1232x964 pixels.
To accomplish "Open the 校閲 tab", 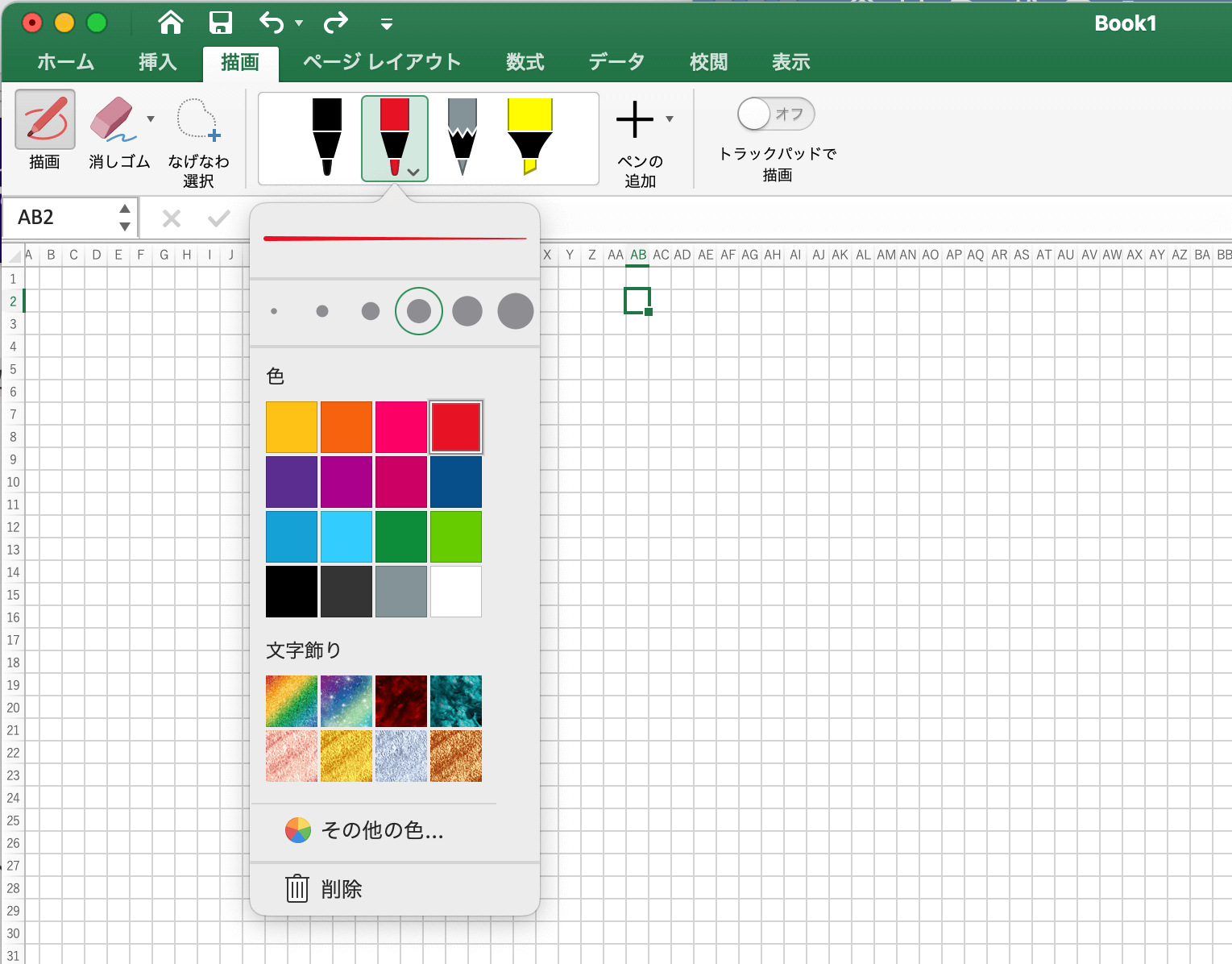I will 709,62.
